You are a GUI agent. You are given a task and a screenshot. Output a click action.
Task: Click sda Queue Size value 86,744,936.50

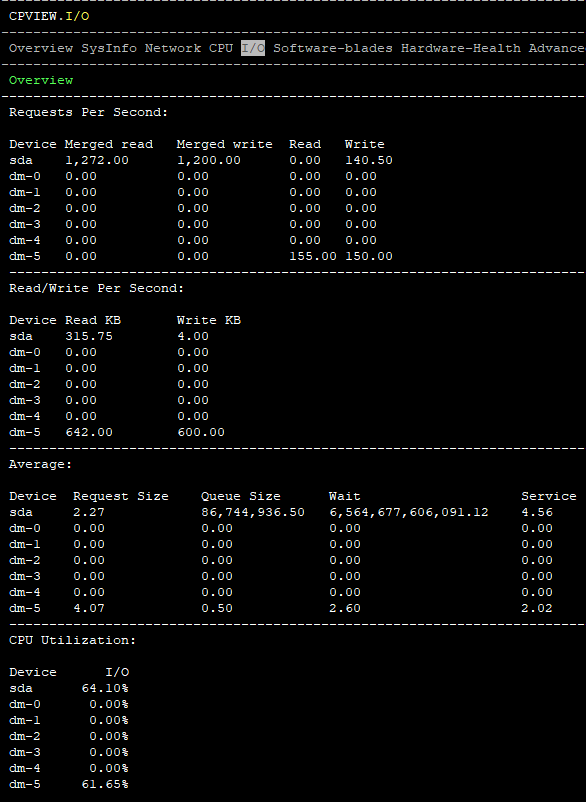[253, 512]
